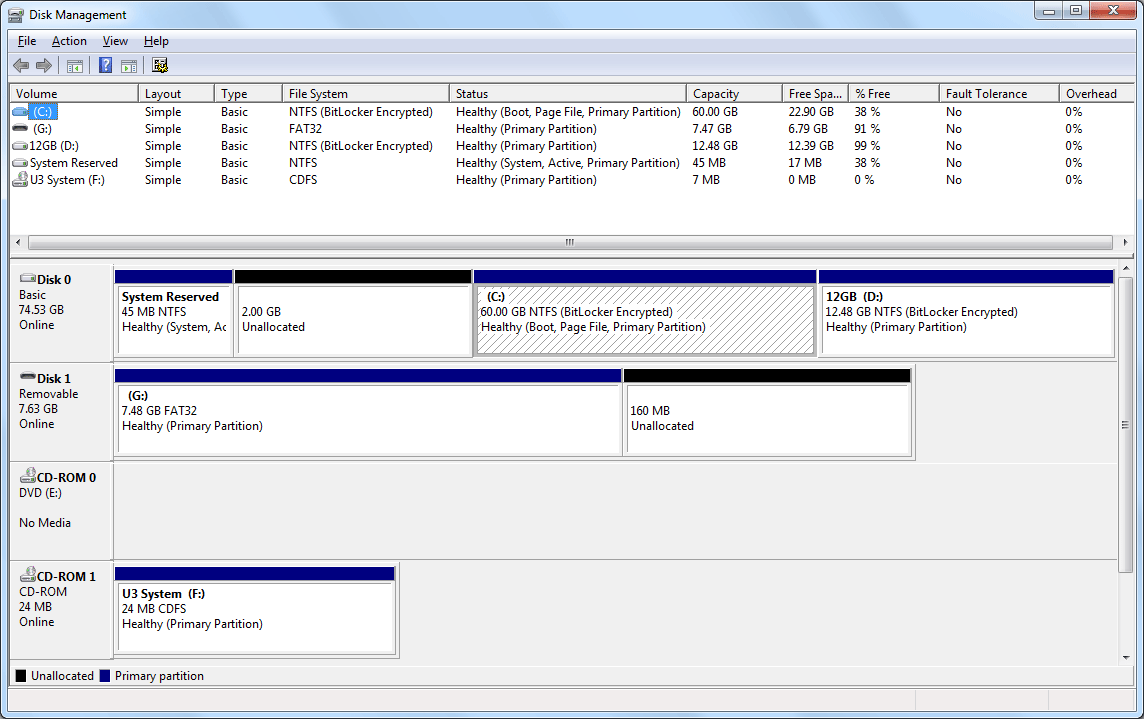Select the (C:) volume drive icon
Screen dimensions: 1144x719
(20, 112)
